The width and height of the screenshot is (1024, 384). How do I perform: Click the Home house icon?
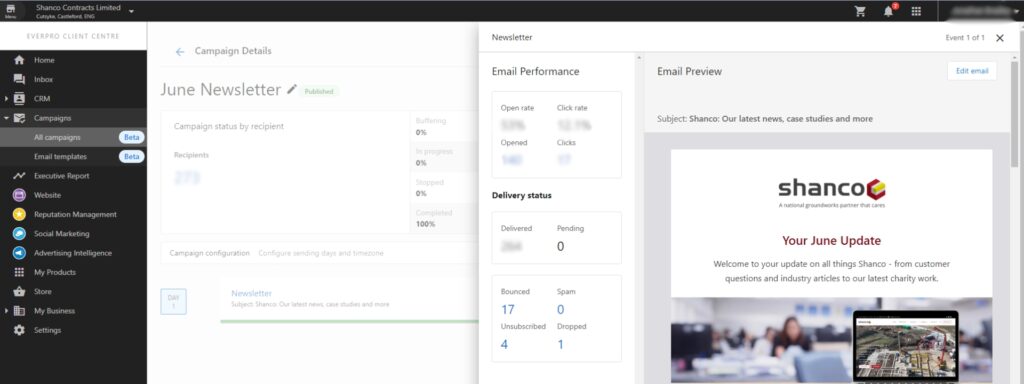coord(19,60)
